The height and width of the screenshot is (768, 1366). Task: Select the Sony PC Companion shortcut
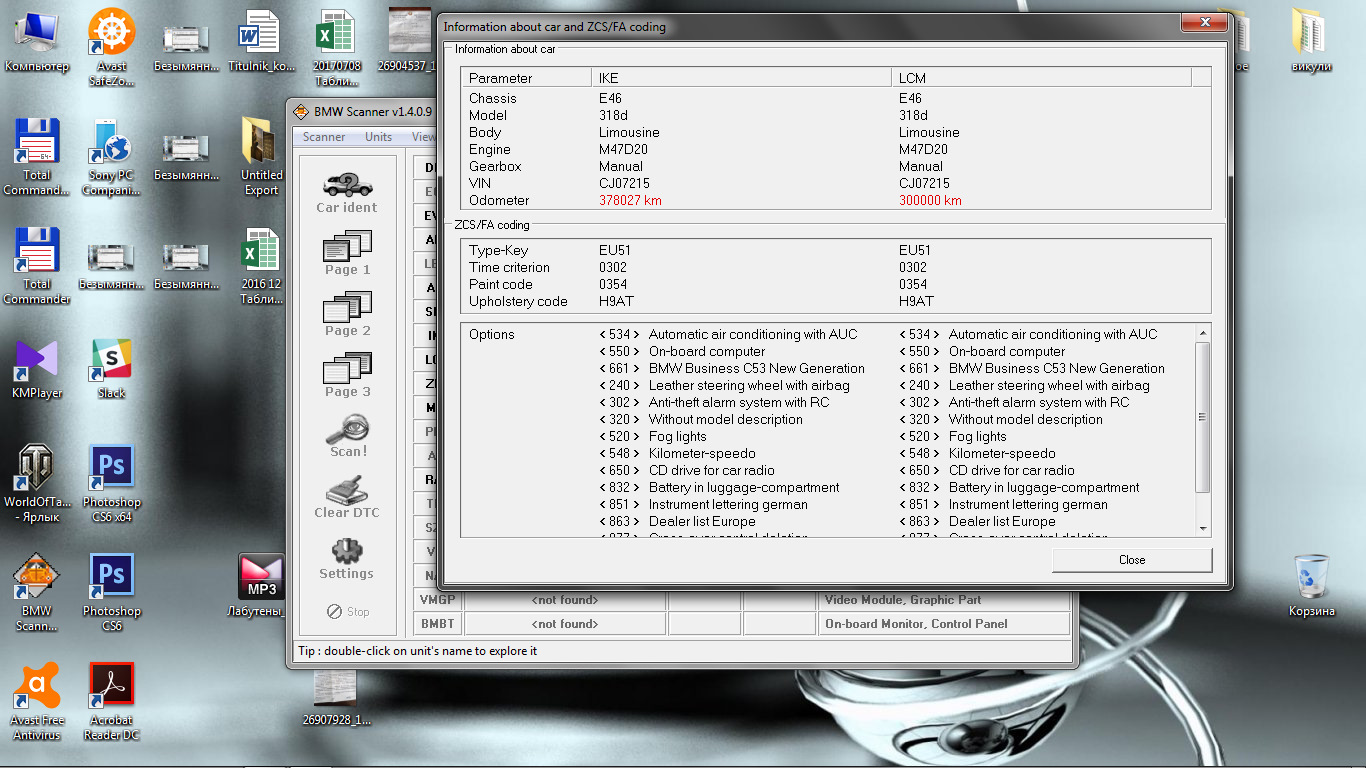point(112,157)
